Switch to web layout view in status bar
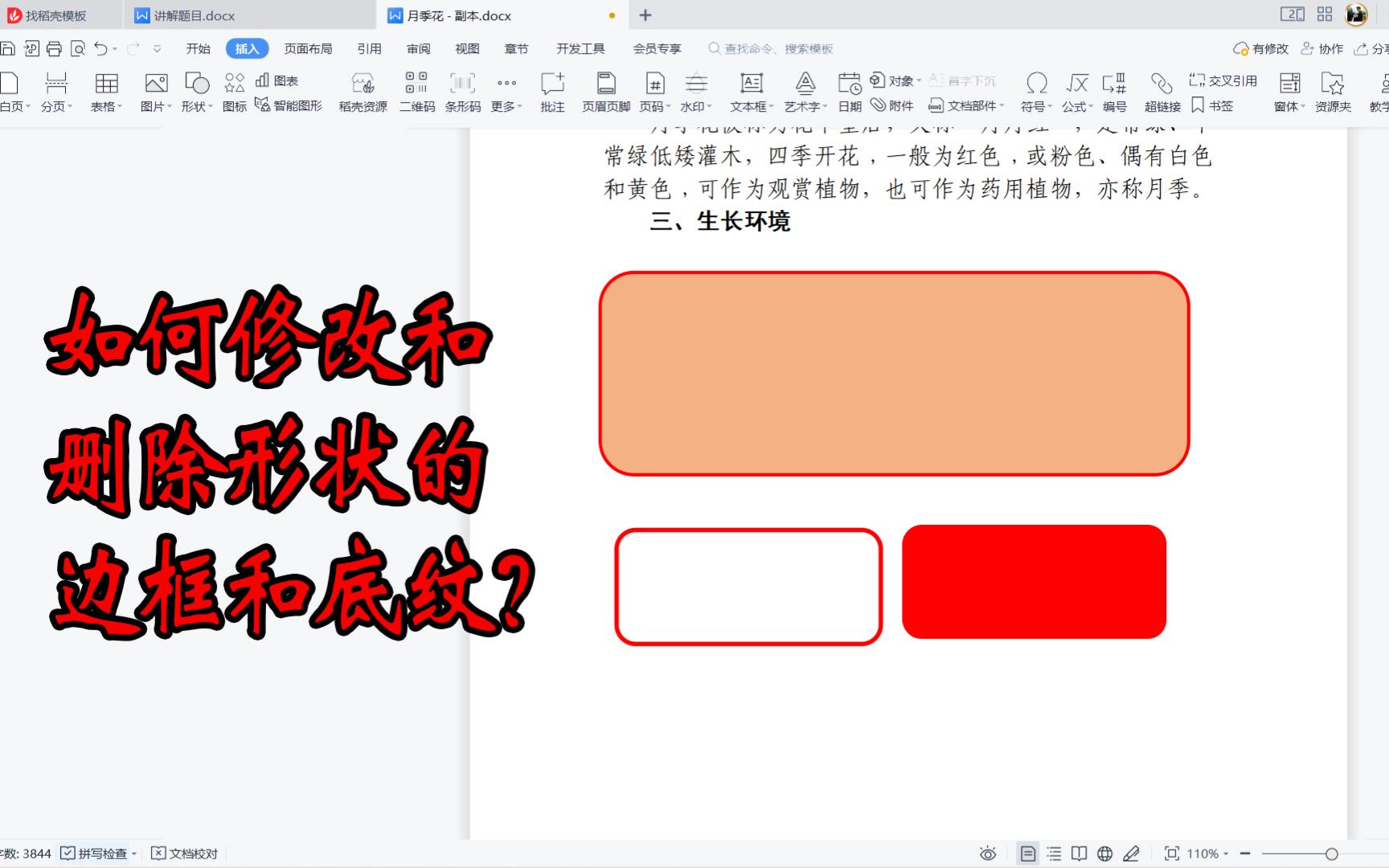The image size is (1389, 868). point(1105,854)
